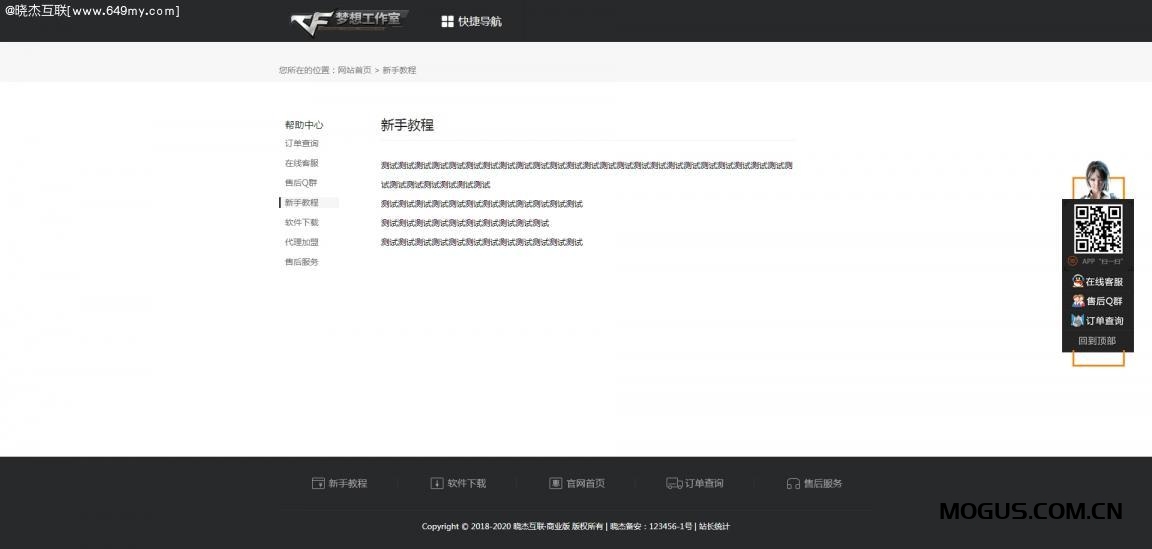Click the footer 订单查询 truck icon

pyautogui.click(x=674, y=483)
